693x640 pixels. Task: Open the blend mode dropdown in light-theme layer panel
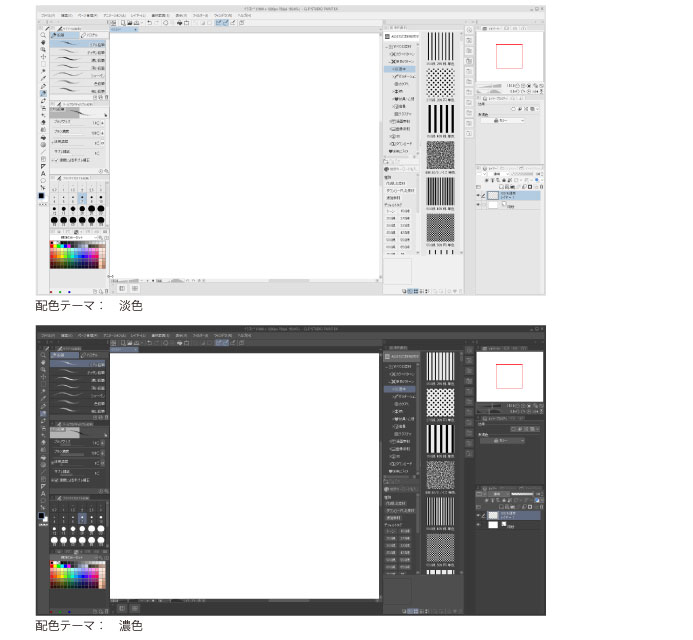[x=499, y=174]
